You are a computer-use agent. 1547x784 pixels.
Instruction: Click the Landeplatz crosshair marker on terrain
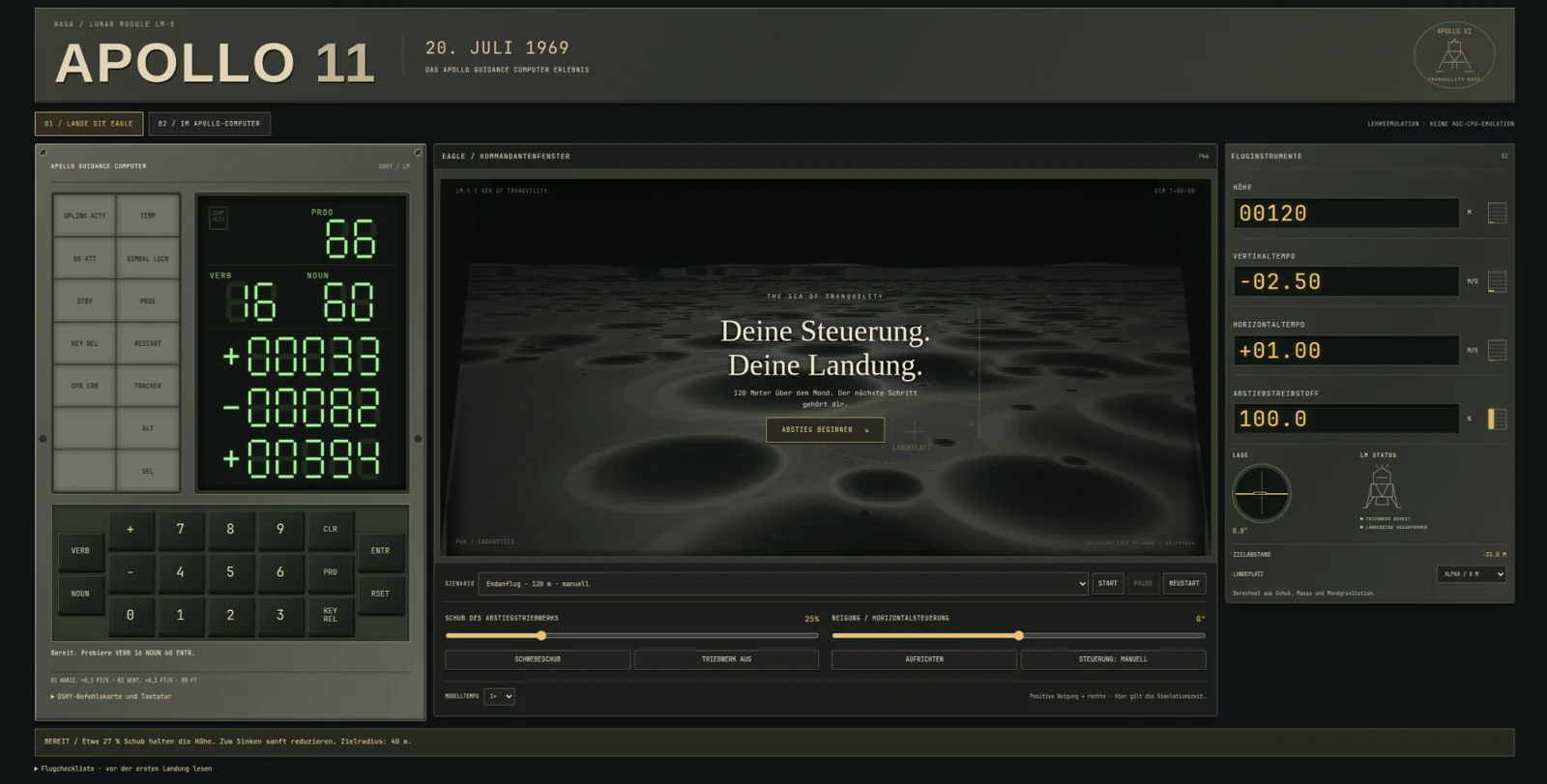pos(914,432)
